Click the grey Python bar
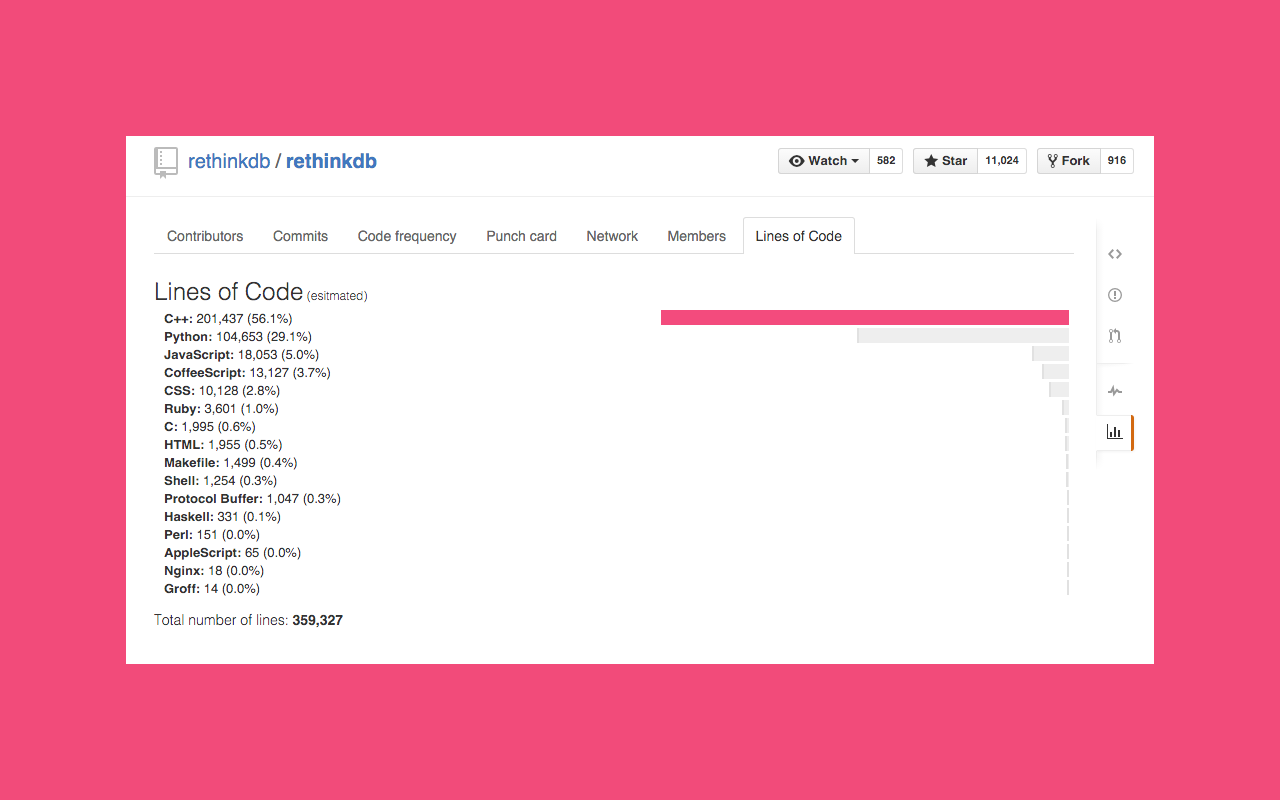1280x800 pixels. pyautogui.click(x=963, y=335)
